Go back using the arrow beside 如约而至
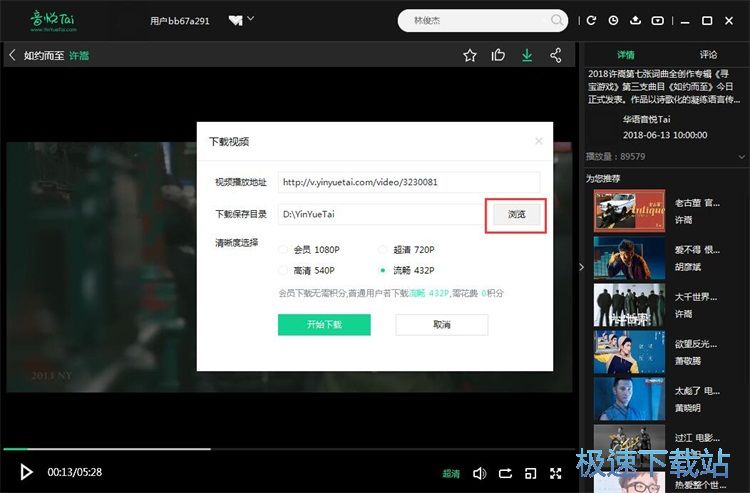Image resolution: width=750 pixels, height=493 pixels. 12,55
